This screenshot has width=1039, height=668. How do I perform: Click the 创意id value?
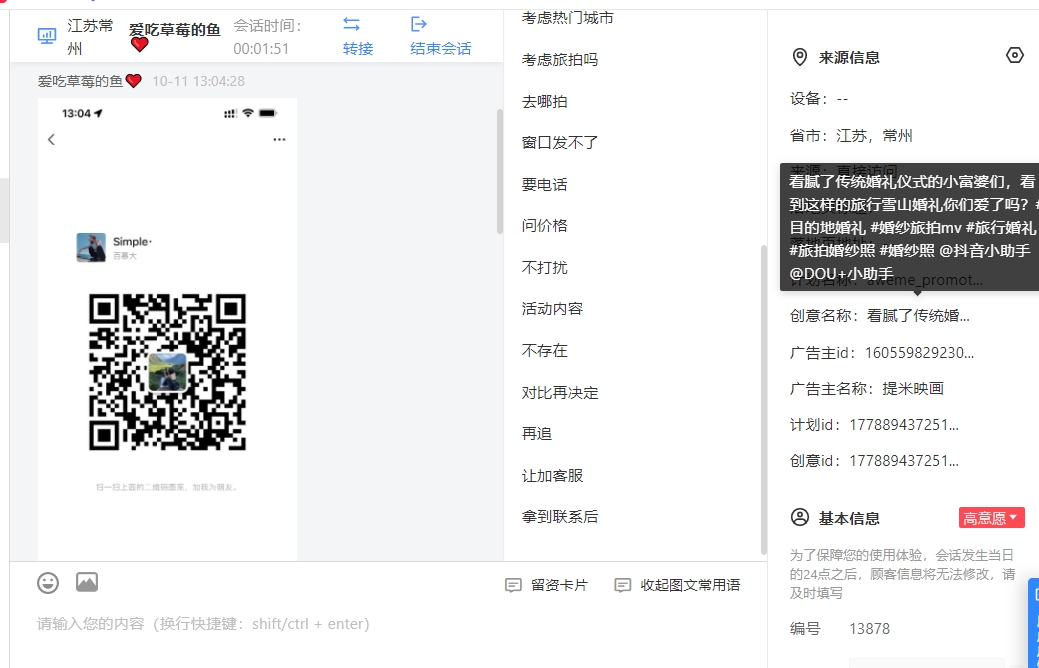pyautogui.click(x=904, y=461)
